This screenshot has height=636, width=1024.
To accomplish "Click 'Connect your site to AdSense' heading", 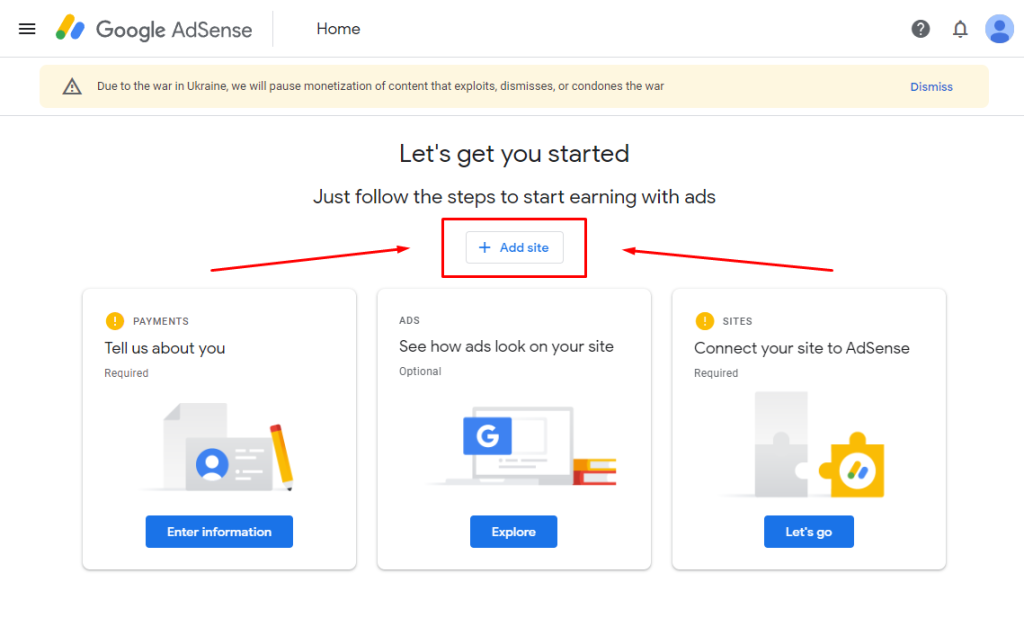I will (801, 348).
